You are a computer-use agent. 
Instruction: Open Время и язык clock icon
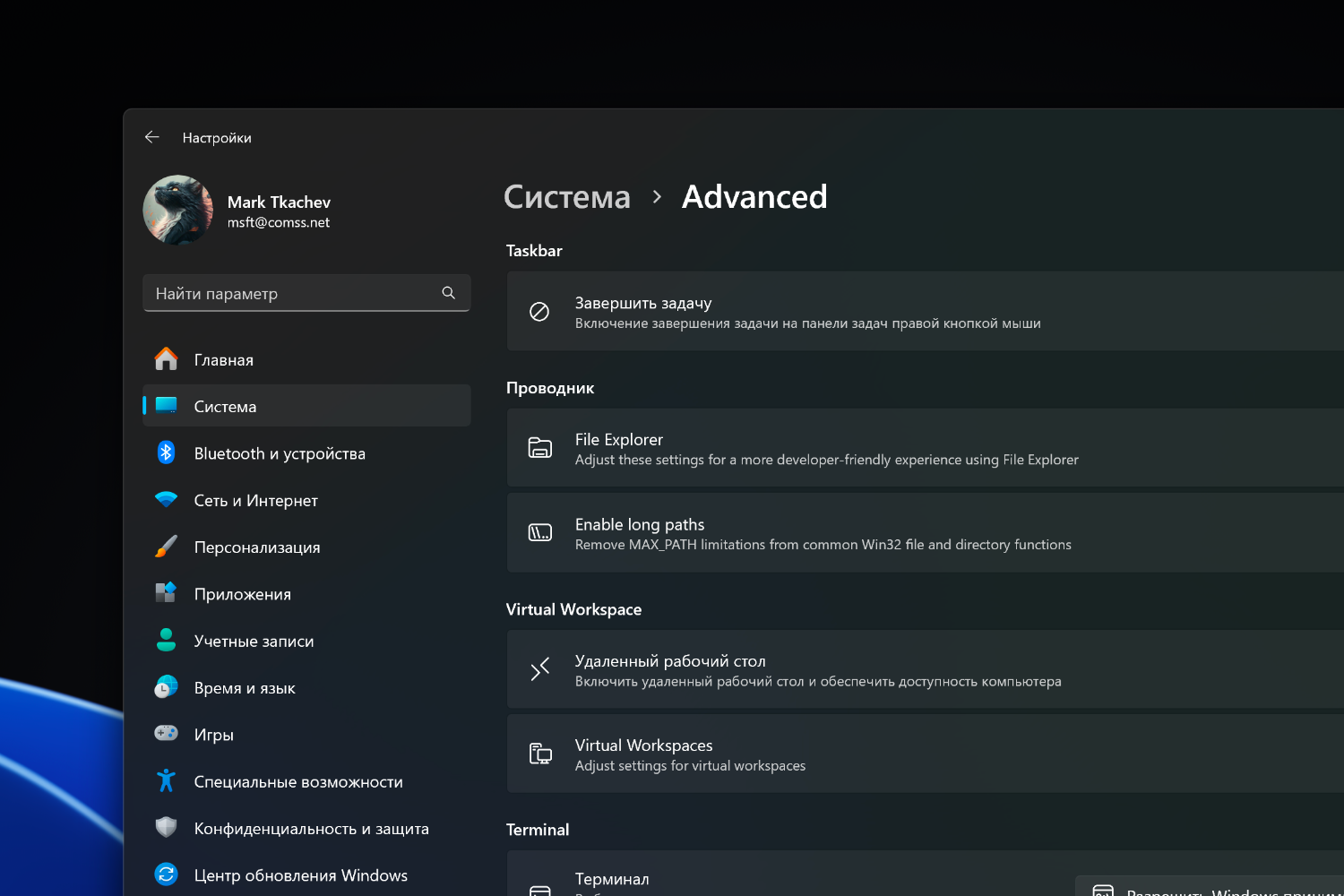[167, 687]
